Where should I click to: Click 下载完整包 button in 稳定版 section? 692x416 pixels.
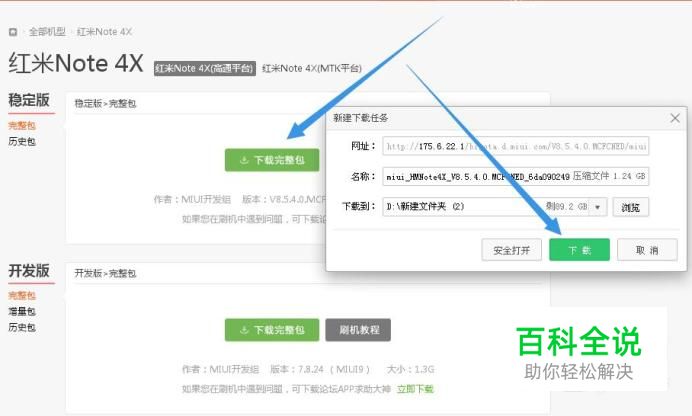[x=272, y=160]
